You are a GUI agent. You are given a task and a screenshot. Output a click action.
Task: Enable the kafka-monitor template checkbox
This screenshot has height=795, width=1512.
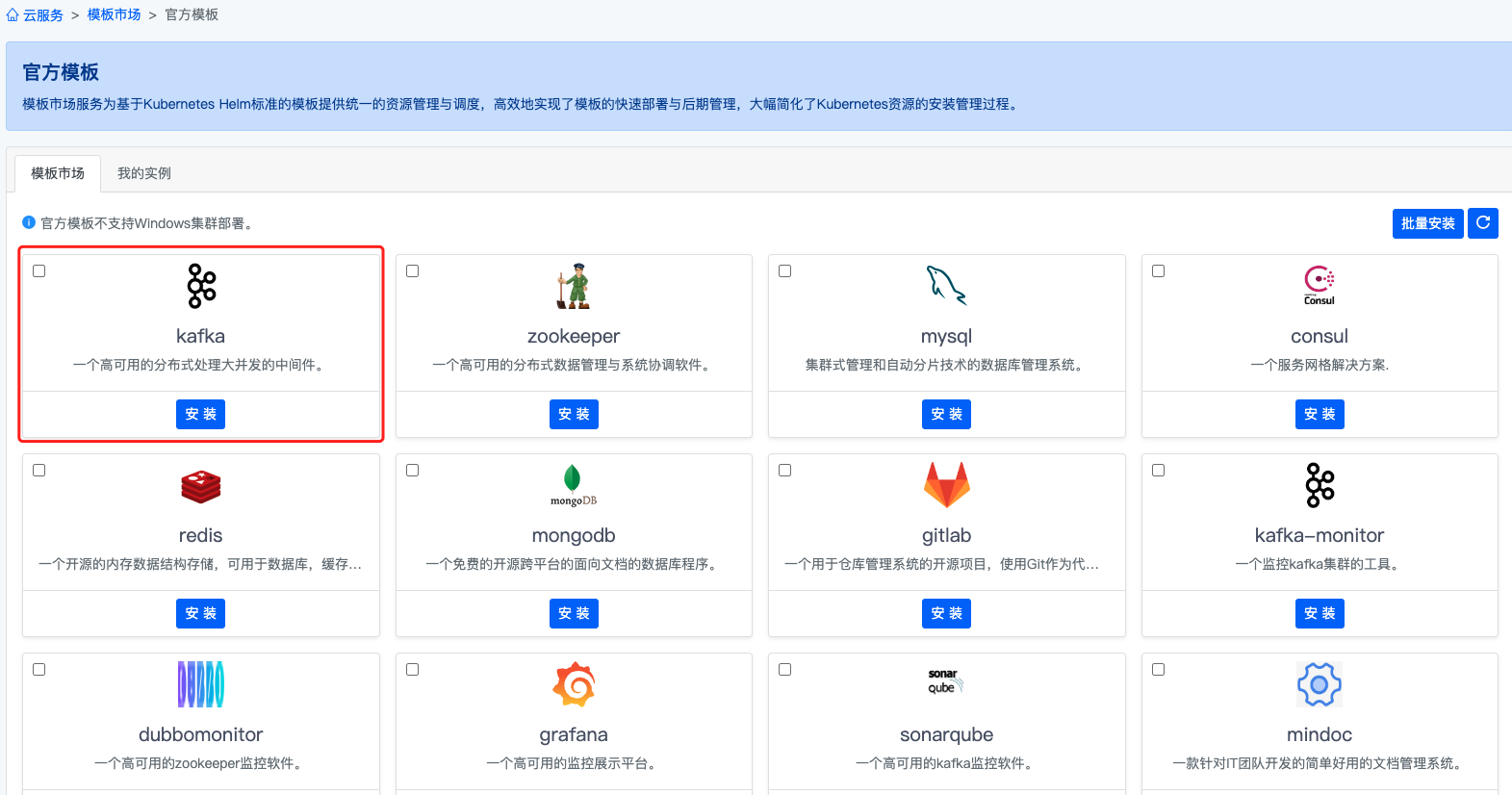tap(1159, 470)
